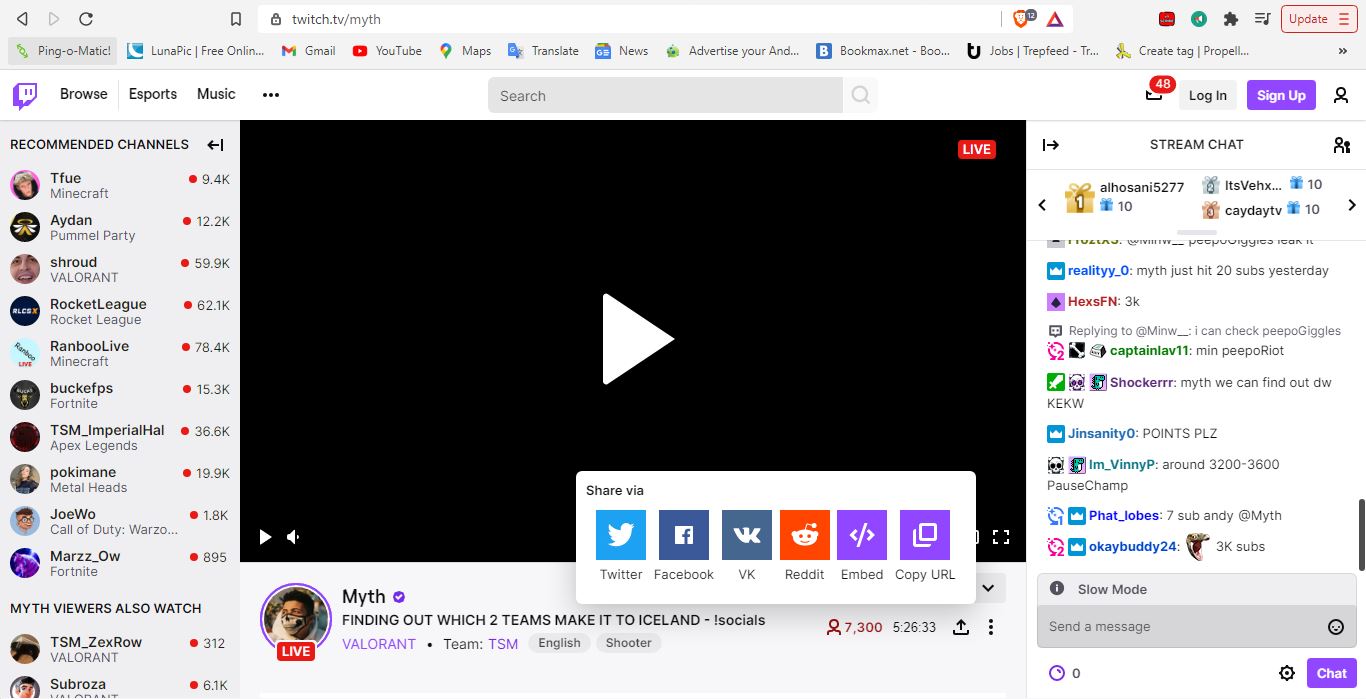Image resolution: width=1366 pixels, height=699 pixels.
Task: Click the Sign Up button
Action: [x=1281, y=95]
